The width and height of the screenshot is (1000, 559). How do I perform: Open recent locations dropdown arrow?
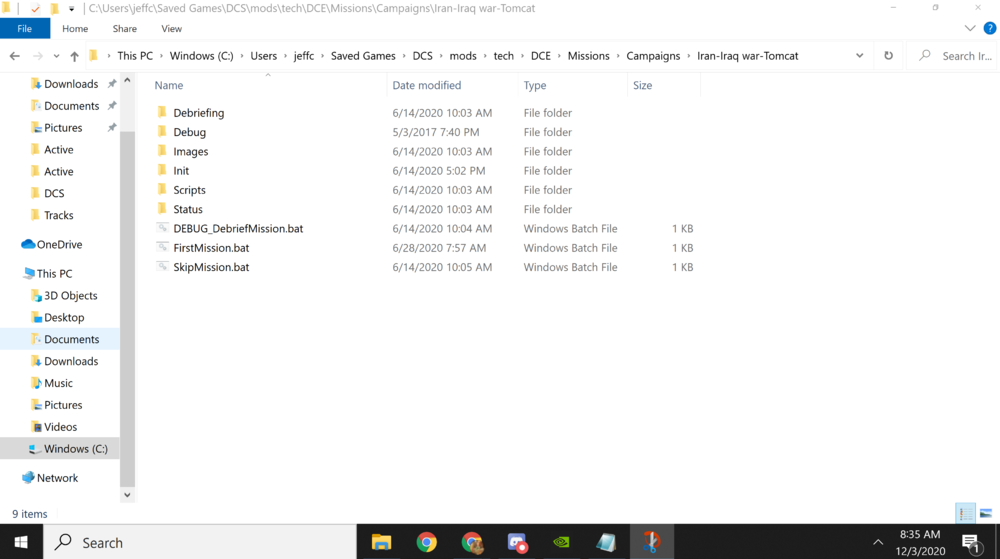tap(56, 56)
